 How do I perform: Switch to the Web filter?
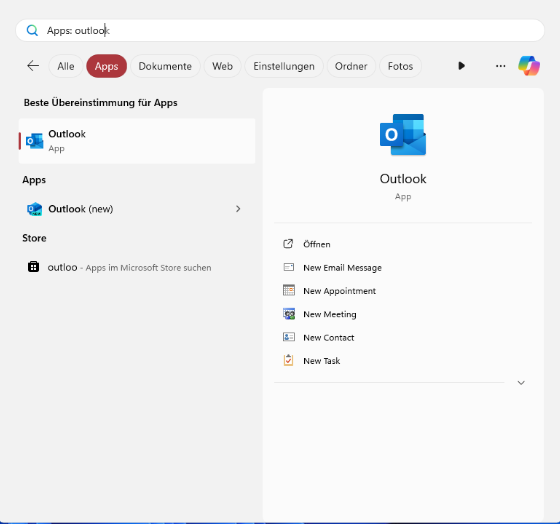(x=222, y=66)
